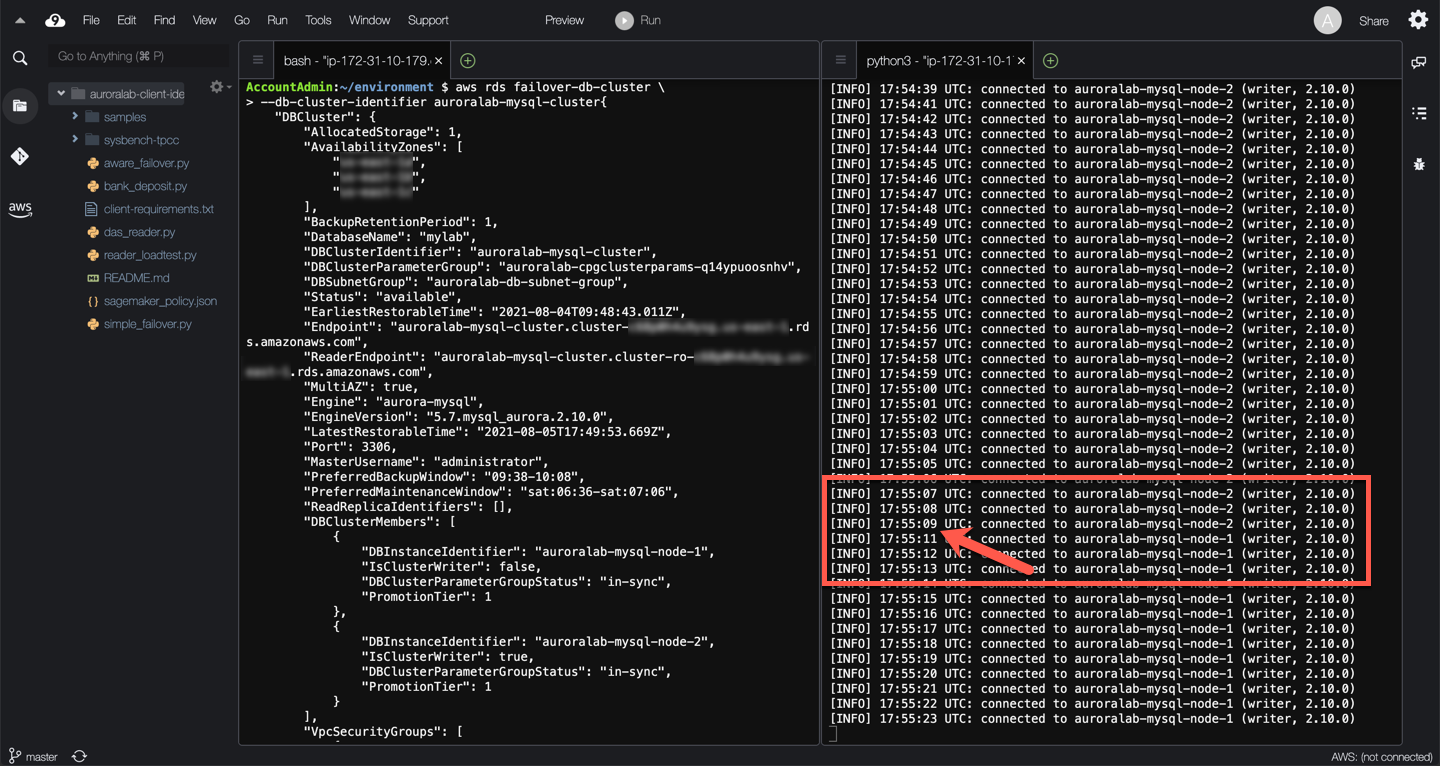Image resolution: width=1440 pixels, height=766 pixels.
Task: Click the Run button
Action: (638, 20)
